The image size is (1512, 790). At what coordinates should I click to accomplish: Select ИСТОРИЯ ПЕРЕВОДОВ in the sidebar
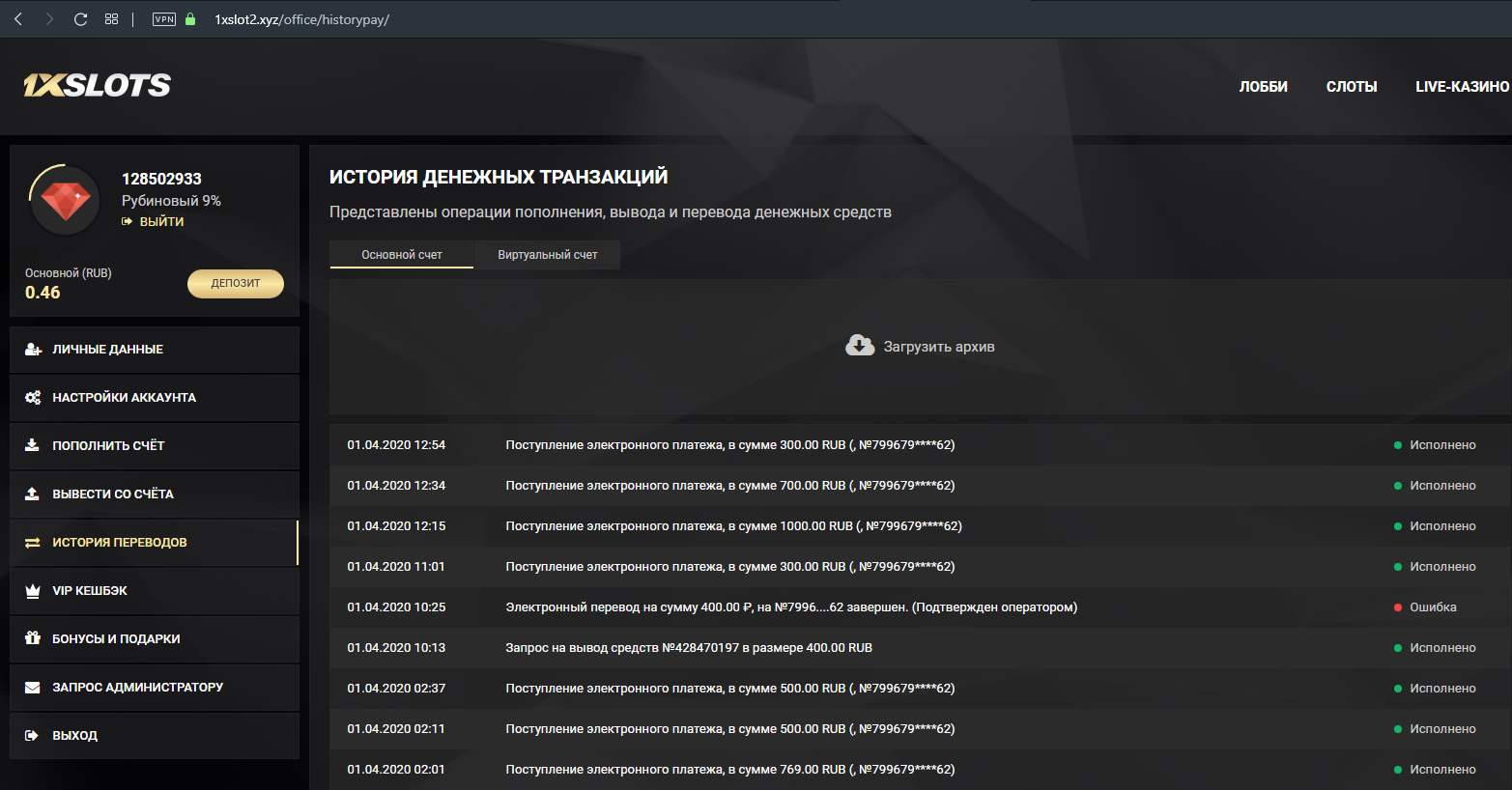tap(155, 543)
